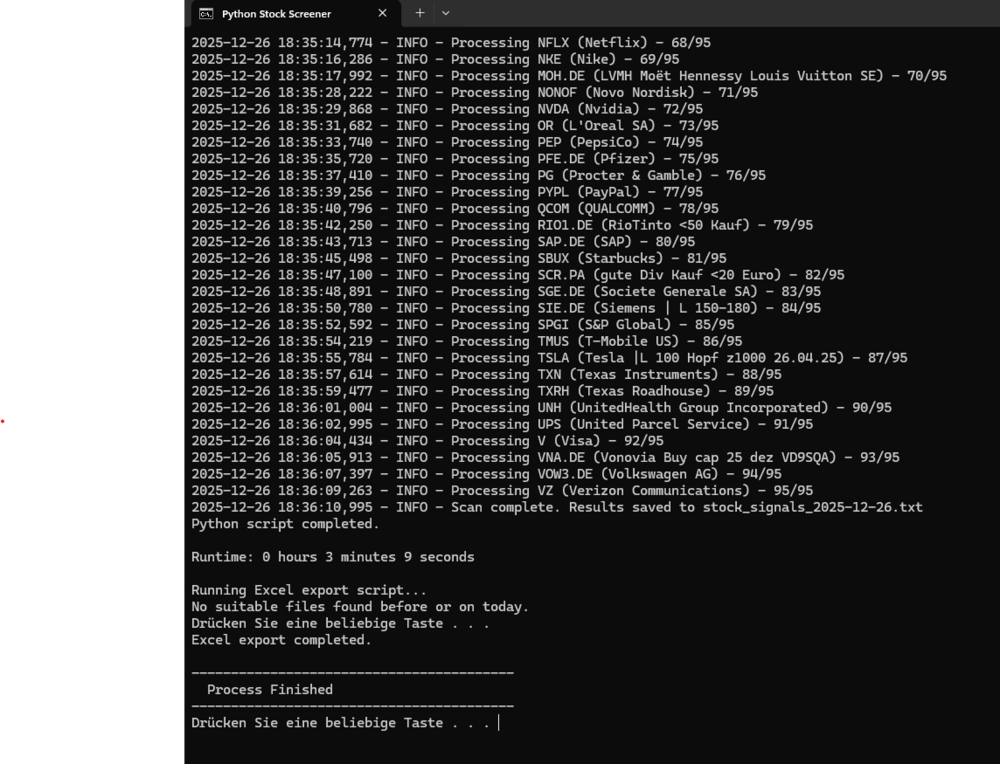Click the VZ Verizon Communications line
This screenshot has height=764, width=1000.
502,490
